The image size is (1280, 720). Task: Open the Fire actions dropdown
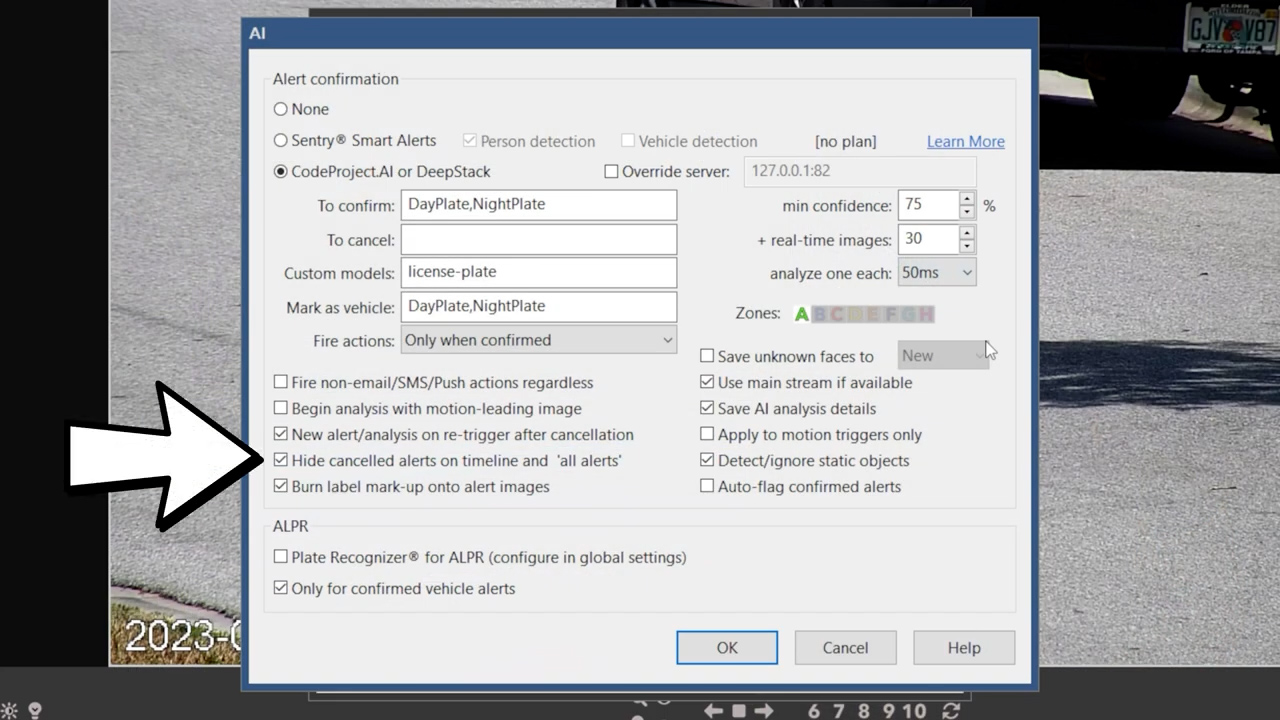pyautogui.click(x=538, y=340)
